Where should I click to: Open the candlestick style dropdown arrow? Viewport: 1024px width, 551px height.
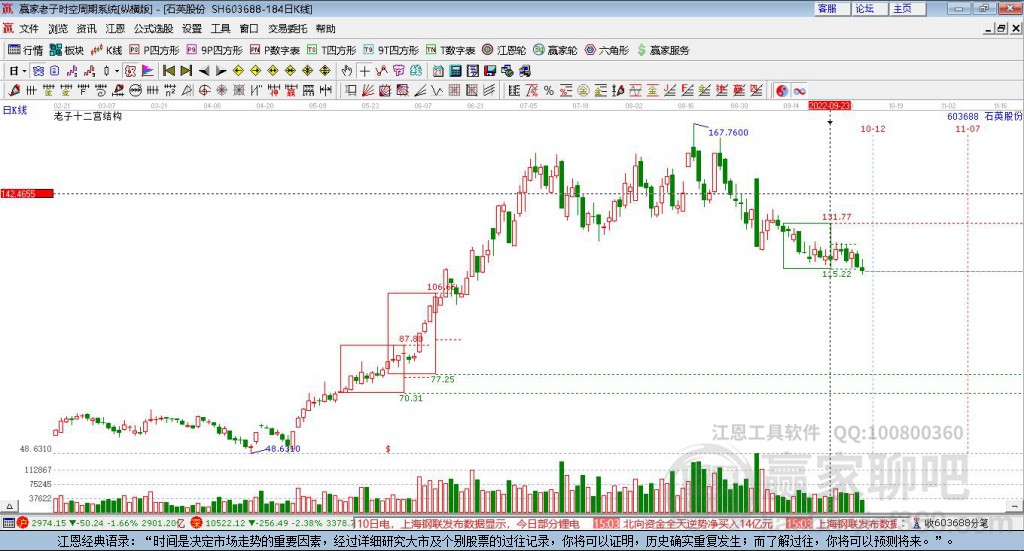117,71
